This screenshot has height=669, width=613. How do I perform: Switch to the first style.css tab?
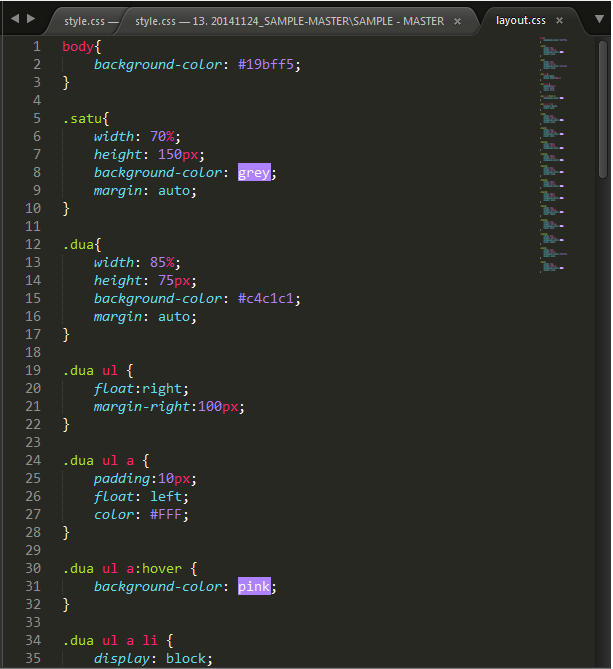[x=84, y=21]
